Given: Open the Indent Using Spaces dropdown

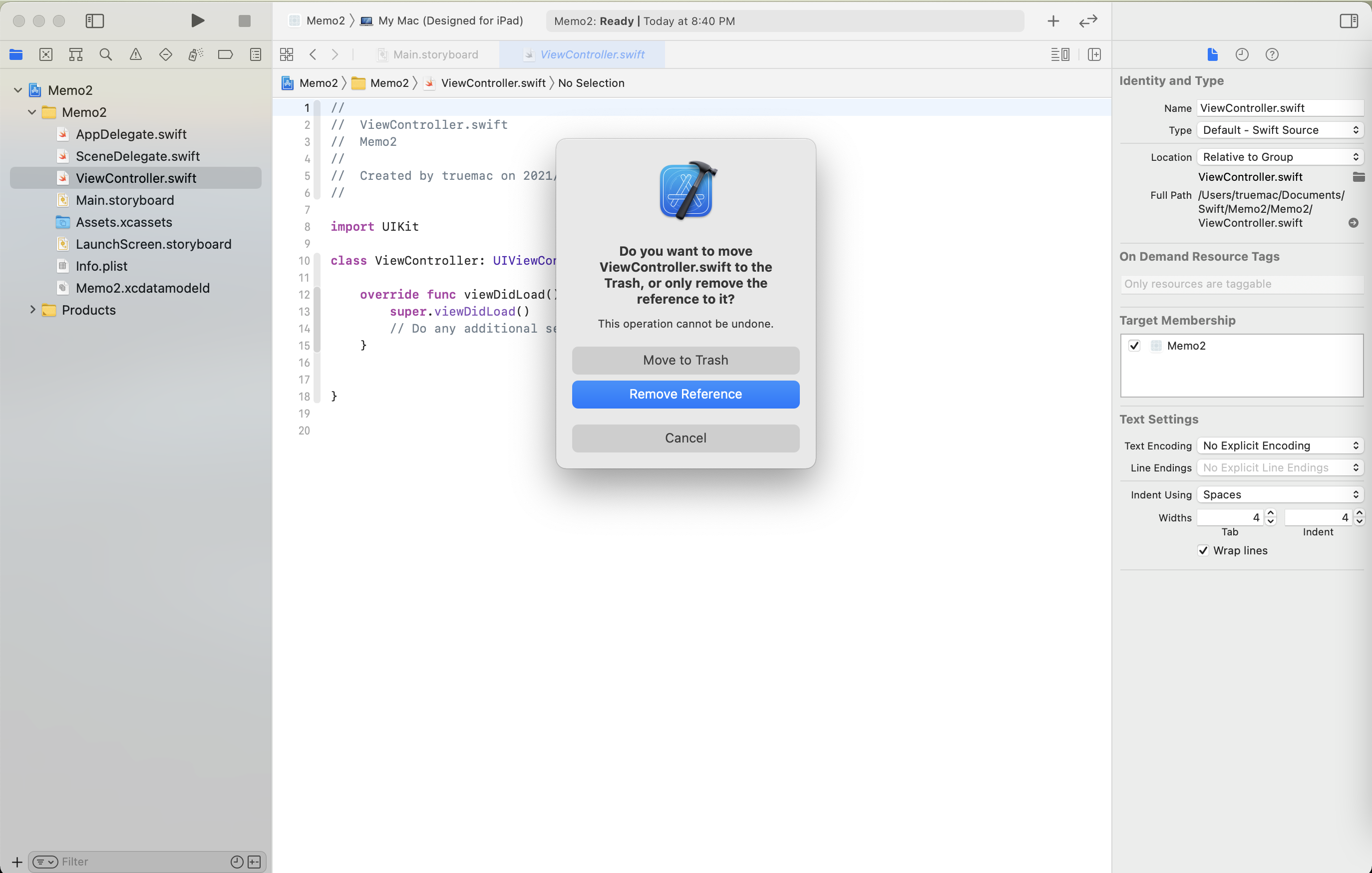Looking at the screenshot, I should [x=1280, y=494].
